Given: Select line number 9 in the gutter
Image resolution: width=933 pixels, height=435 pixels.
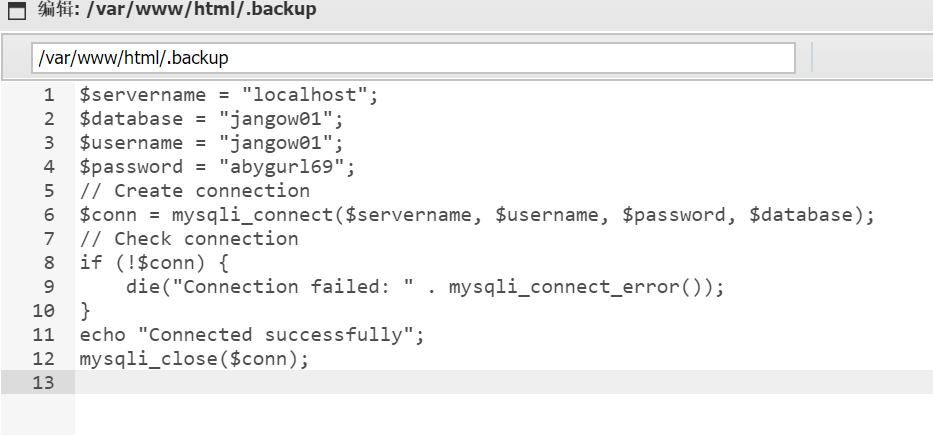Looking at the screenshot, I should click(49, 287).
